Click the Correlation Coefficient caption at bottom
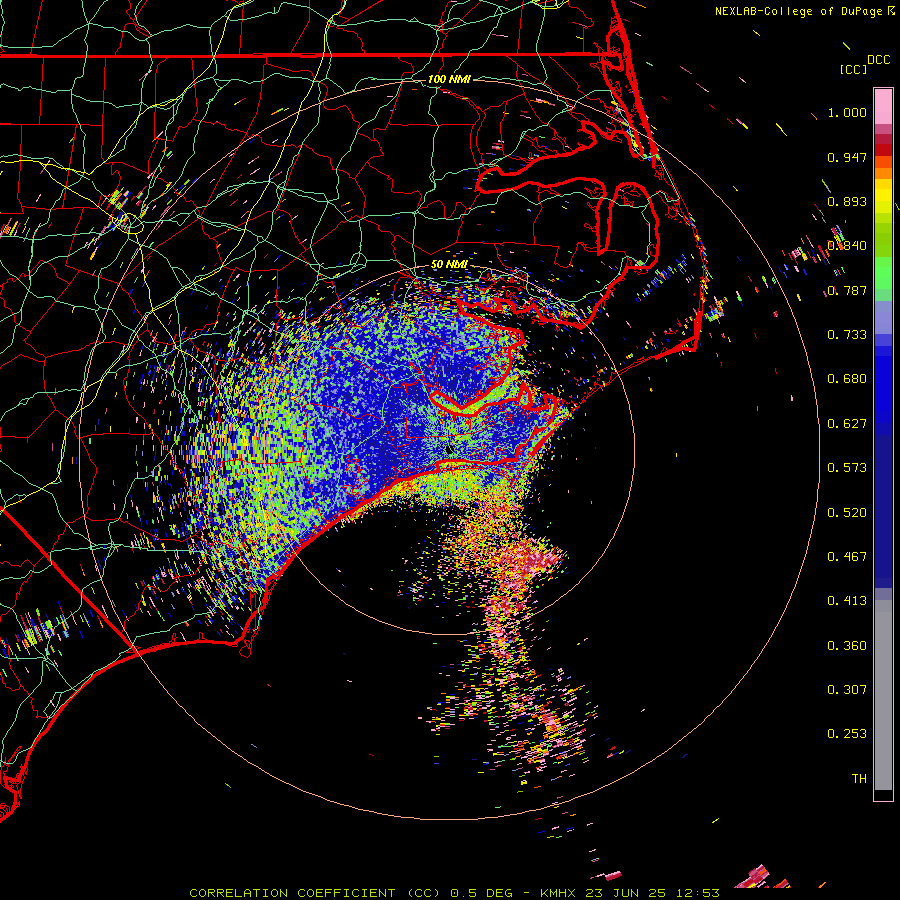The image size is (900, 900). [454, 893]
